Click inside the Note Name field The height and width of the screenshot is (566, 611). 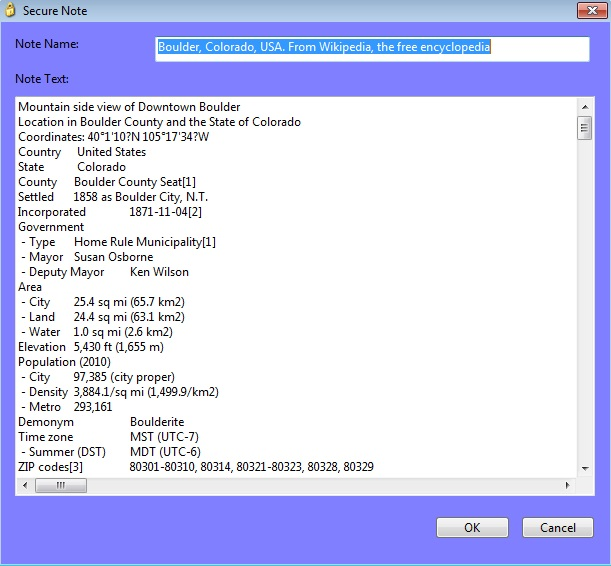[x=372, y=48]
